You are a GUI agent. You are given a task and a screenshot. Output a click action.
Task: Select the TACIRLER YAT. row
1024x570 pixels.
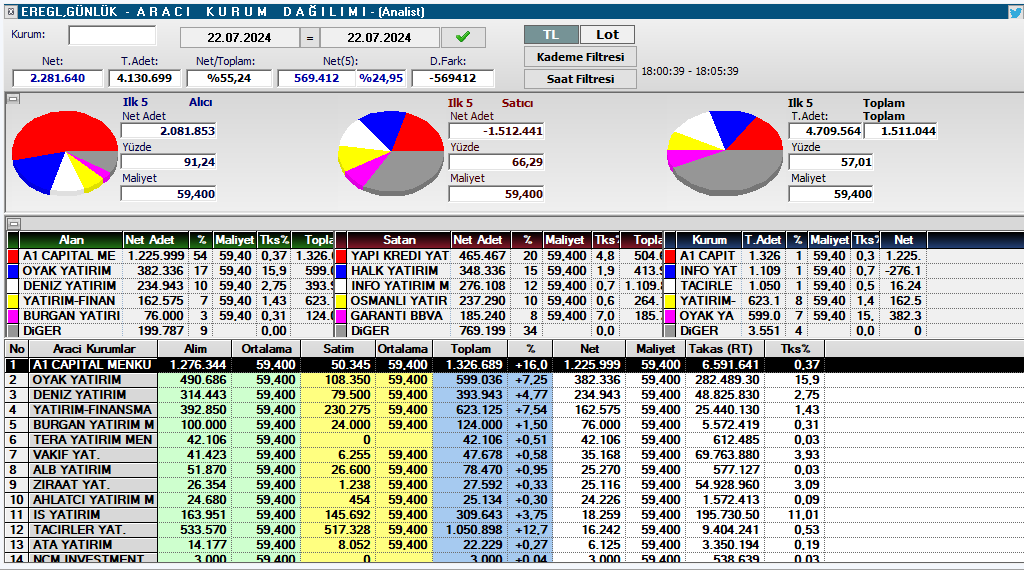[x=513, y=530]
